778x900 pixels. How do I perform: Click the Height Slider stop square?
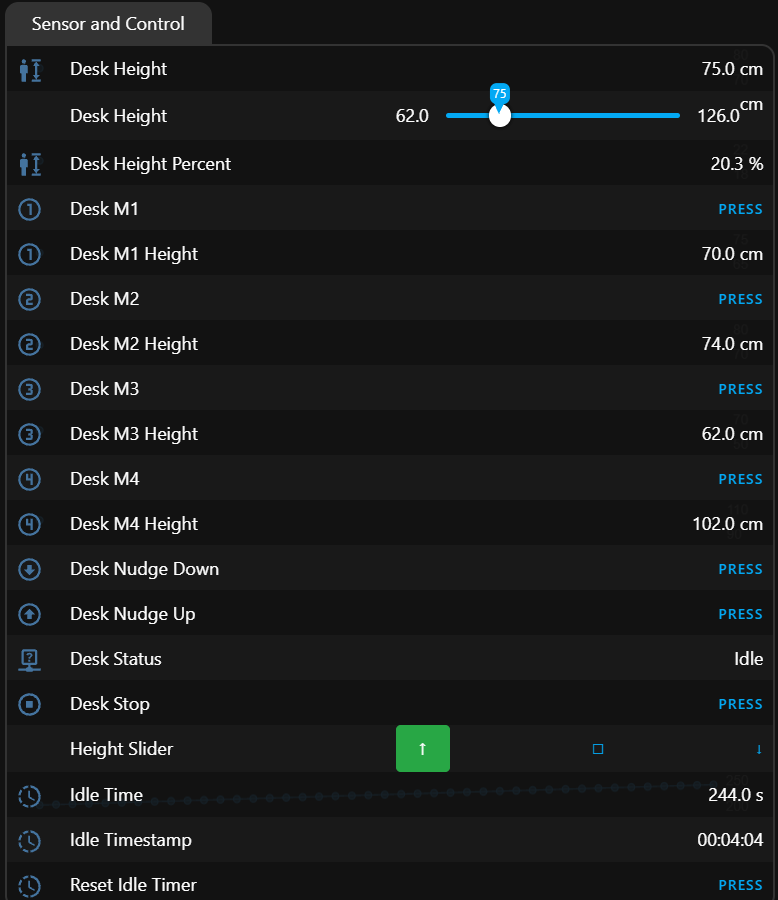(x=598, y=749)
